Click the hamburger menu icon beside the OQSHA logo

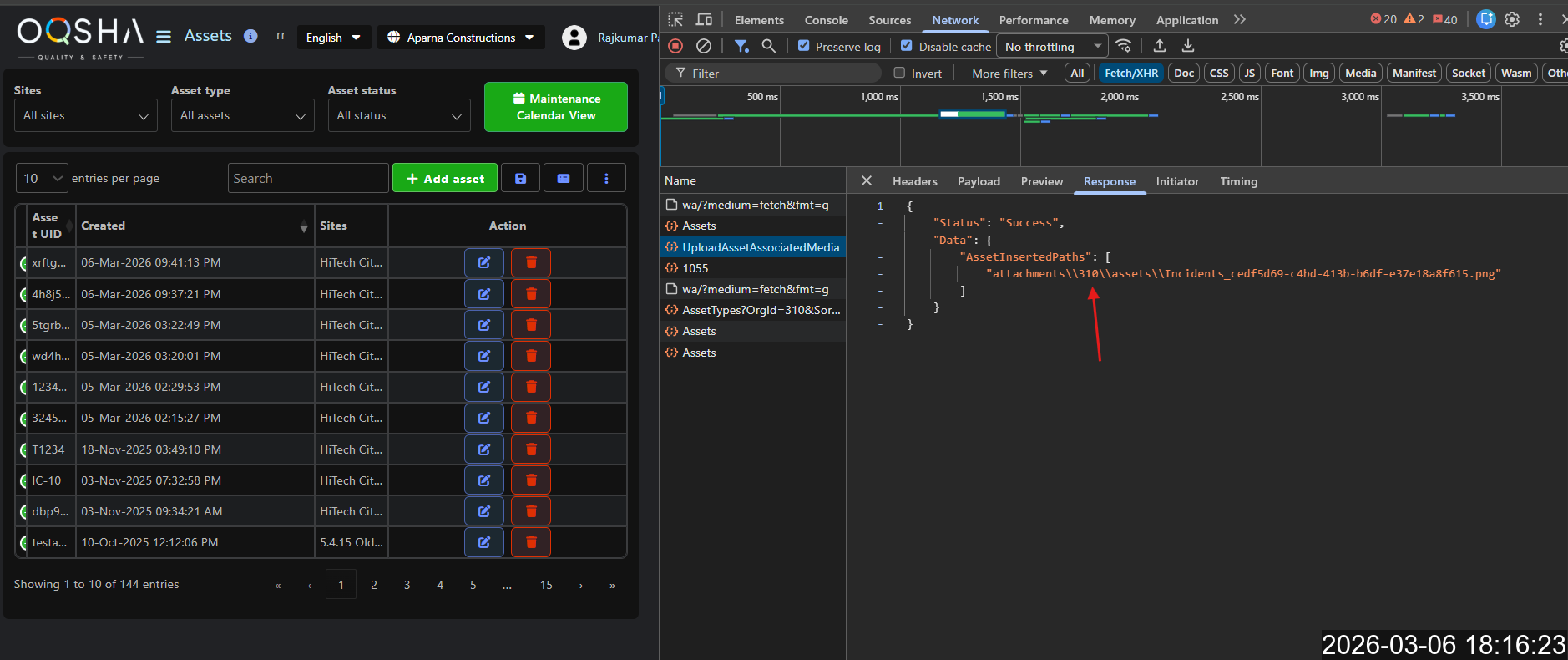164,37
